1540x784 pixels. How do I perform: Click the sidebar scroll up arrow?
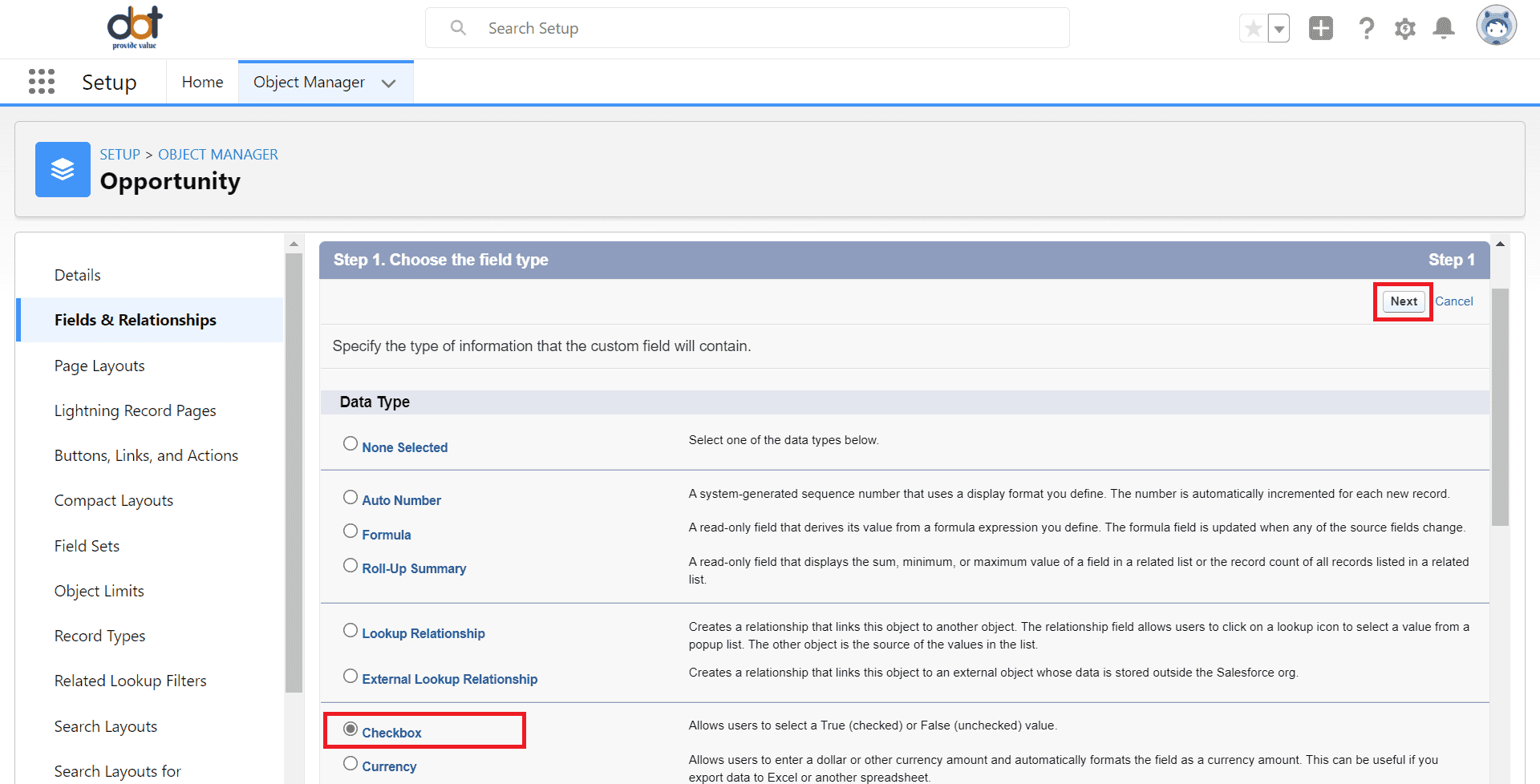point(294,244)
